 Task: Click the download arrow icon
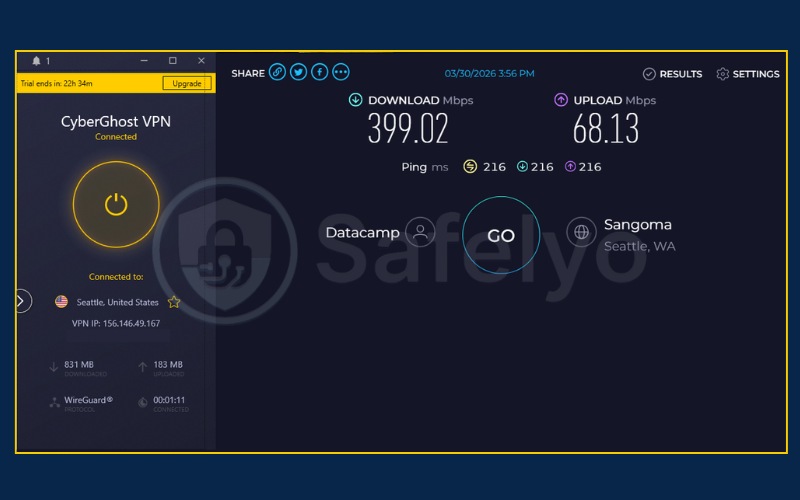356,99
